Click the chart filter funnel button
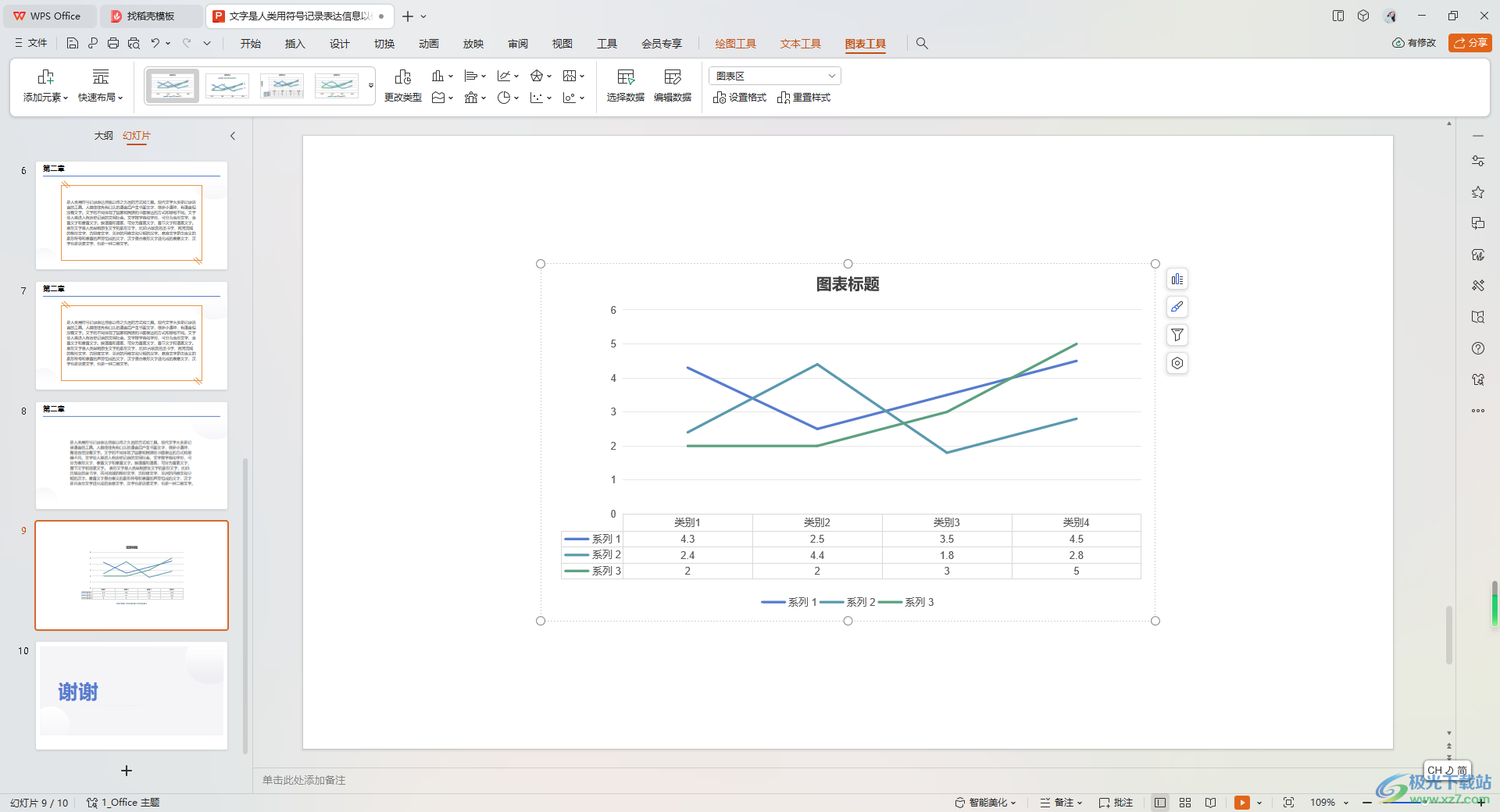The height and width of the screenshot is (812, 1500). coord(1177,335)
